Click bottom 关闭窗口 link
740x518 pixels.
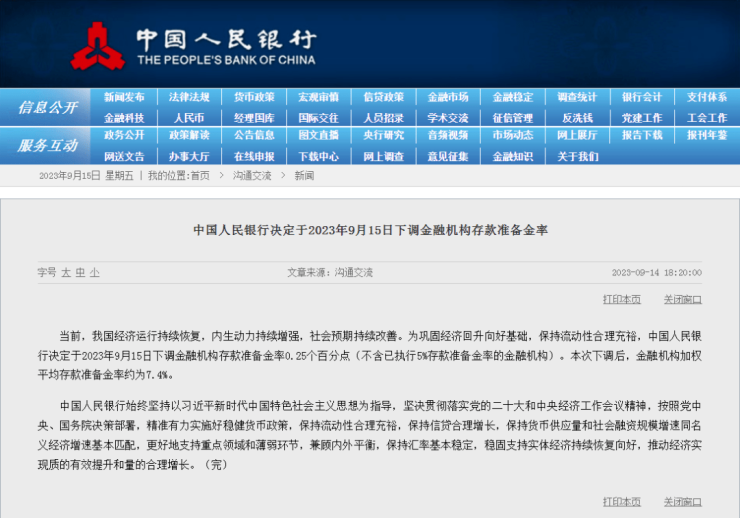[682, 501]
